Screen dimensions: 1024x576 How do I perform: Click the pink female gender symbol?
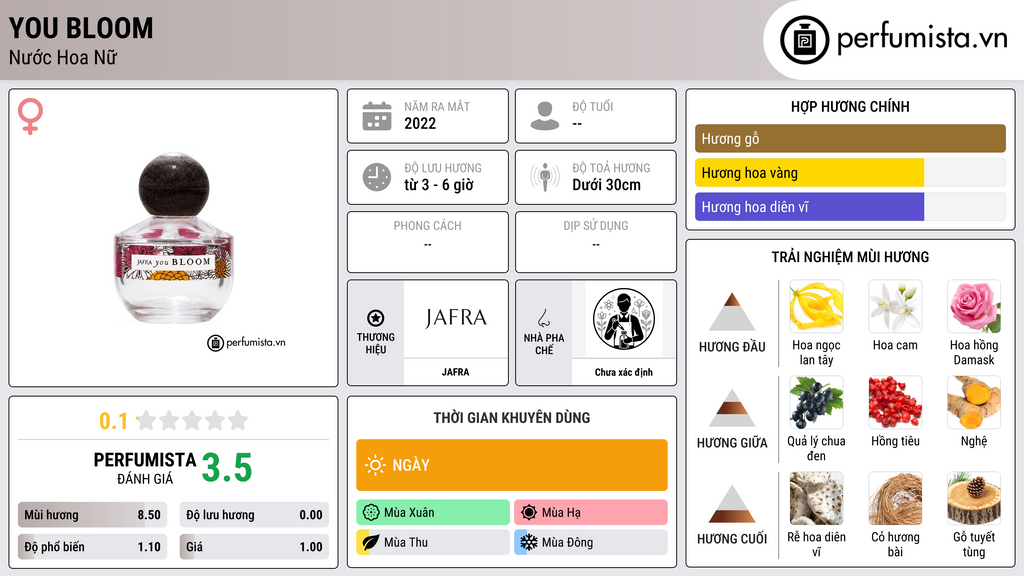point(30,116)
